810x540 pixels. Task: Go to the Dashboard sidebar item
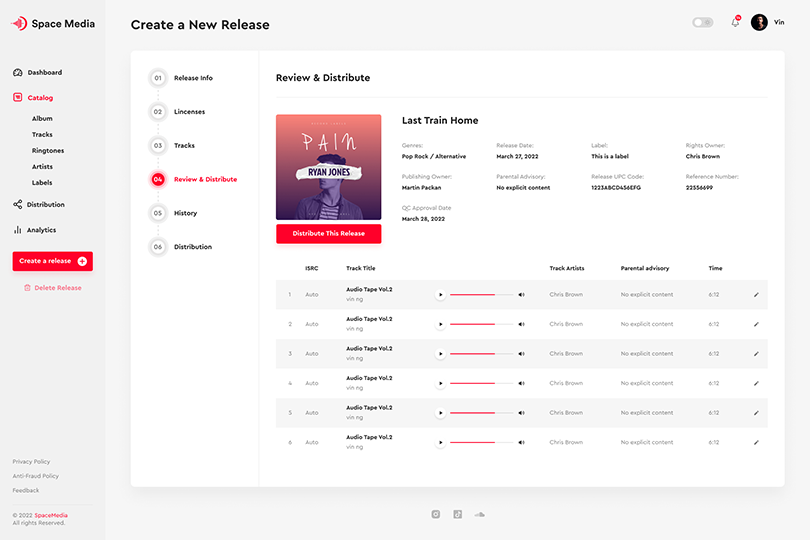(38, 72)
